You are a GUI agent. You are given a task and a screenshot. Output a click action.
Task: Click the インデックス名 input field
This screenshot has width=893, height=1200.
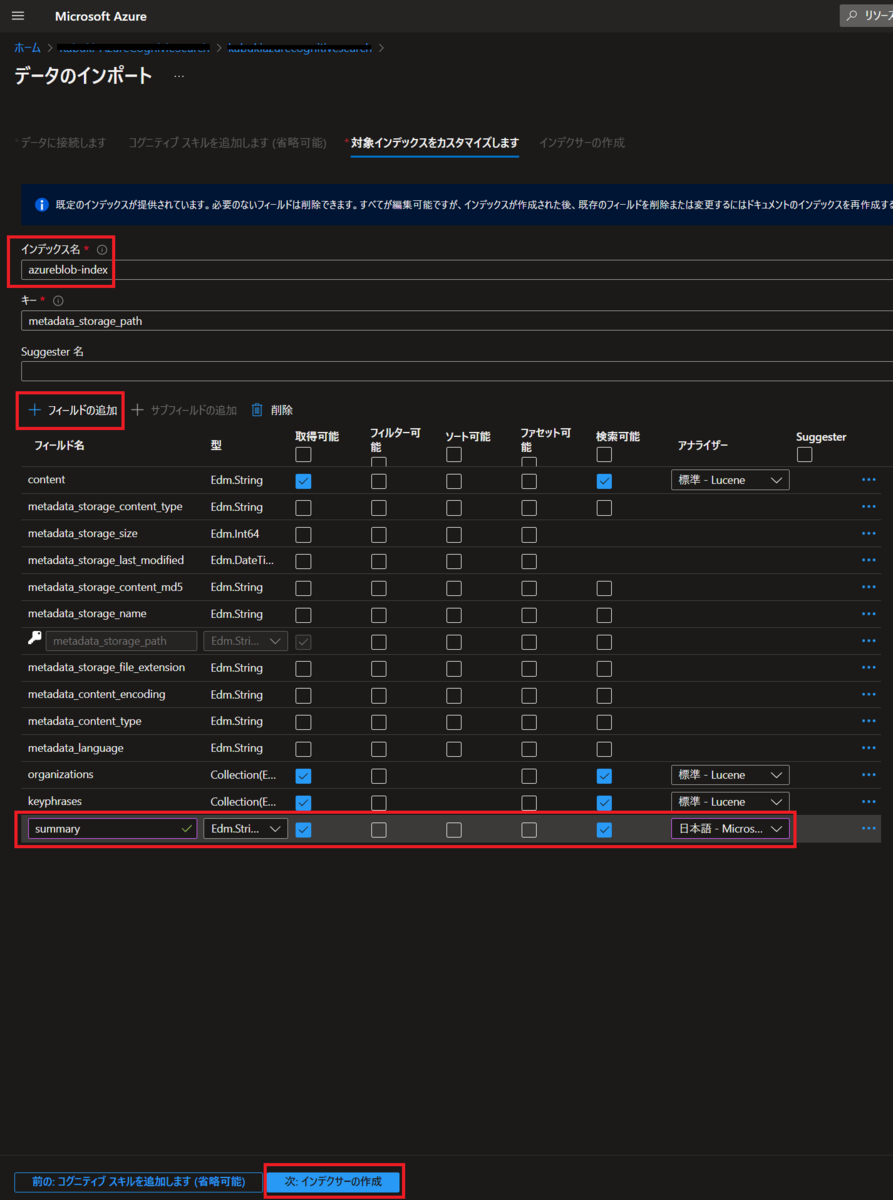pos(456,270)
